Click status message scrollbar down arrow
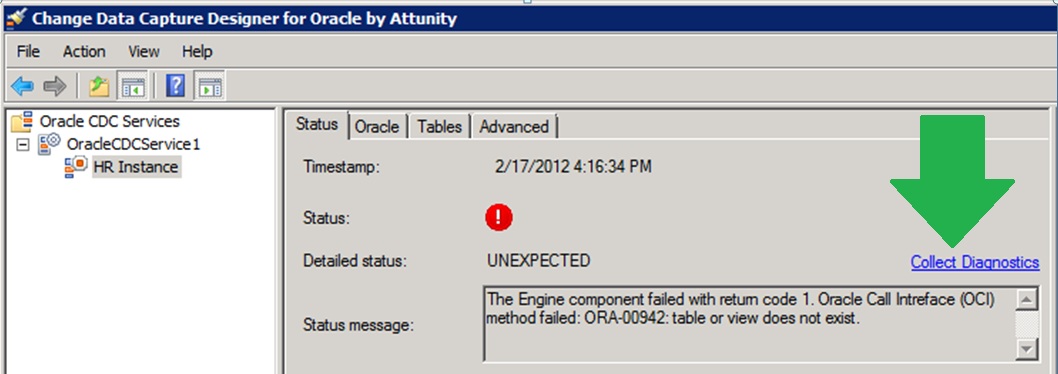Image resolution: width=1058 pixels, height=374 pixels. (1026, 348)
